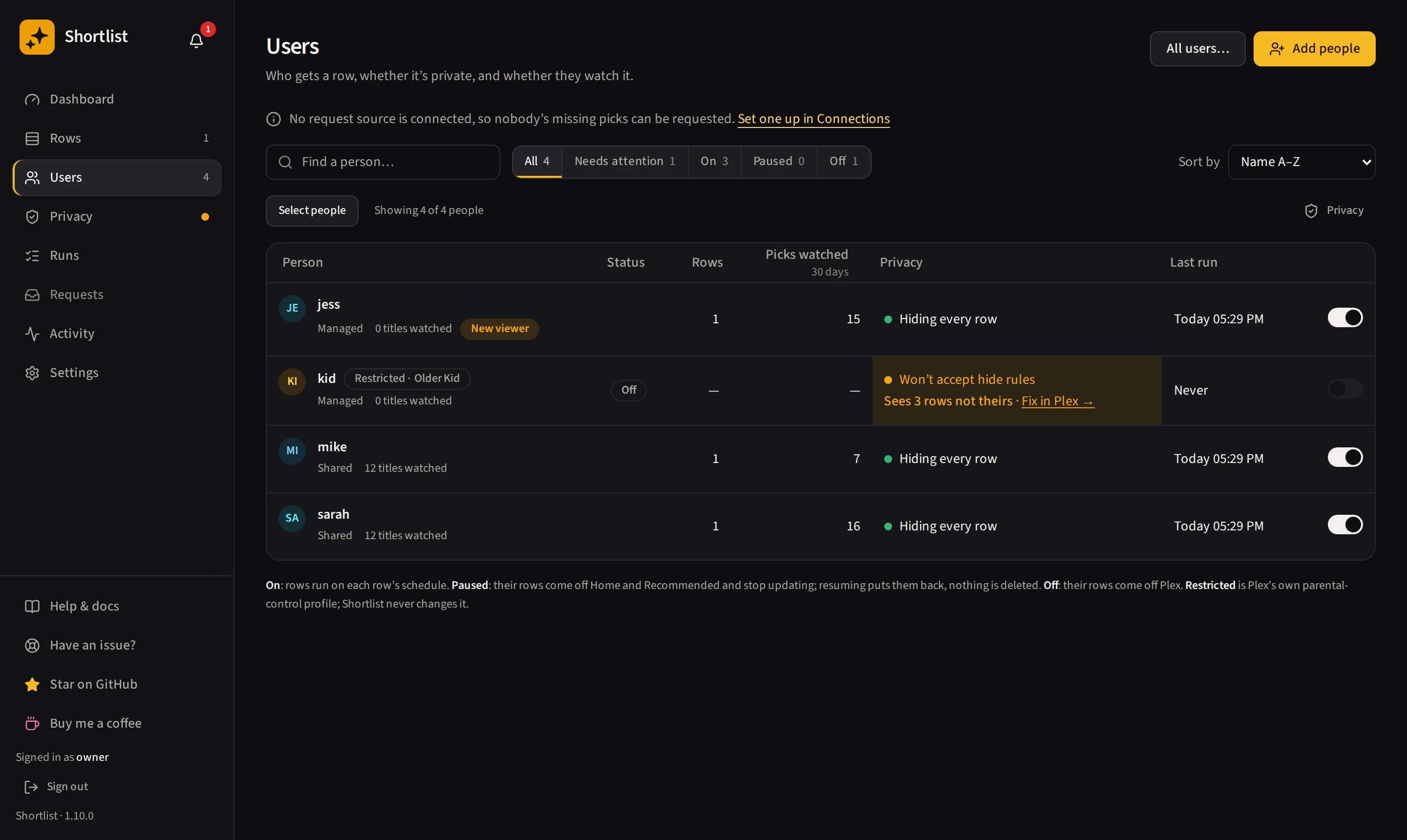Open the notifications bell
This screenshot has width=1407, height=840.
coord(196,40)
